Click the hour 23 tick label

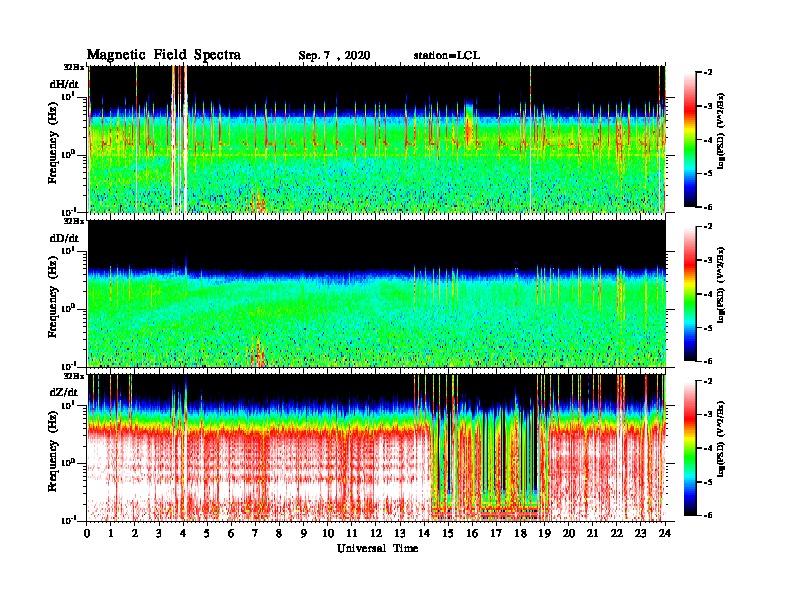click(641, 533)
